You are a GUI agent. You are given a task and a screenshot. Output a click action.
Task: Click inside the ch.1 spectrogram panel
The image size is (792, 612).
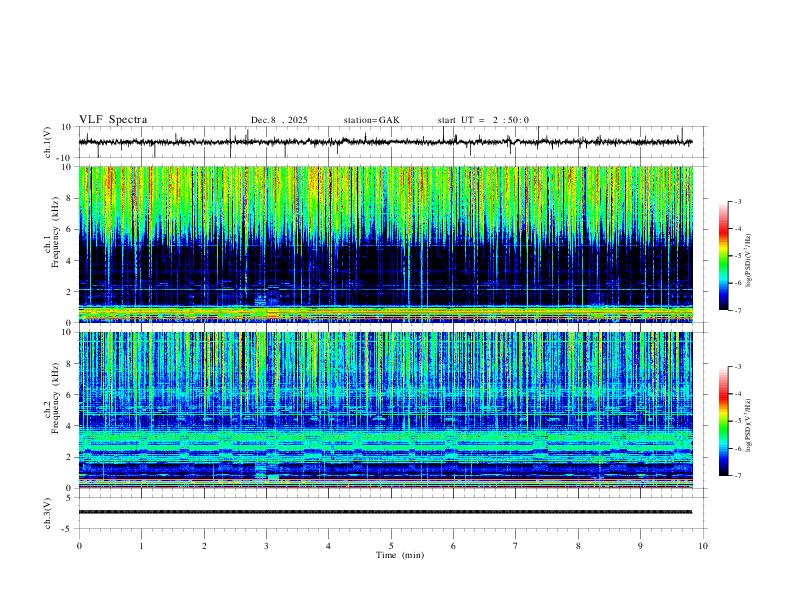pyautogui.click(x=385, y=244)
